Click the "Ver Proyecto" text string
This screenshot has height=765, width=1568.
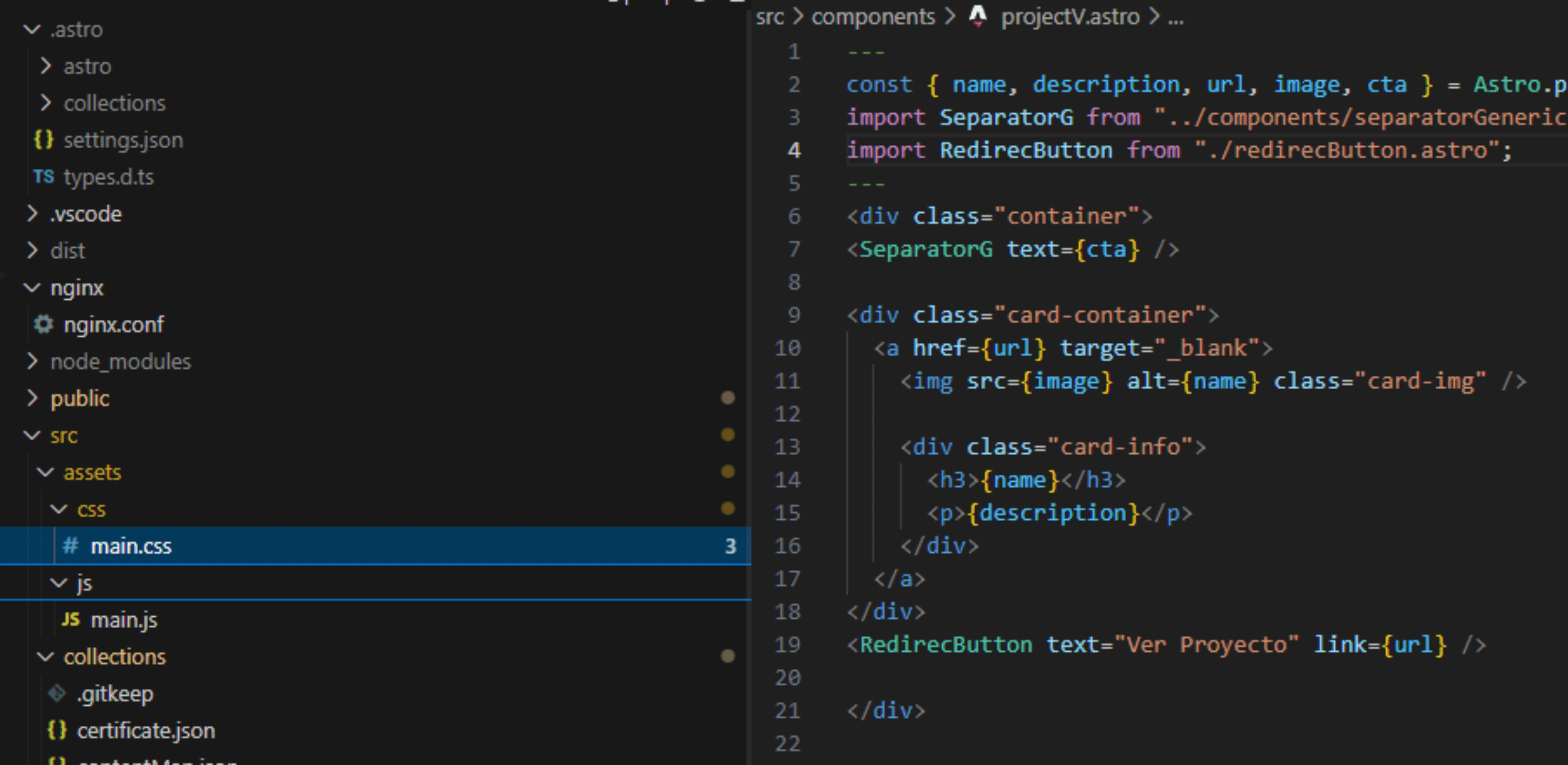click(1206, 645)
